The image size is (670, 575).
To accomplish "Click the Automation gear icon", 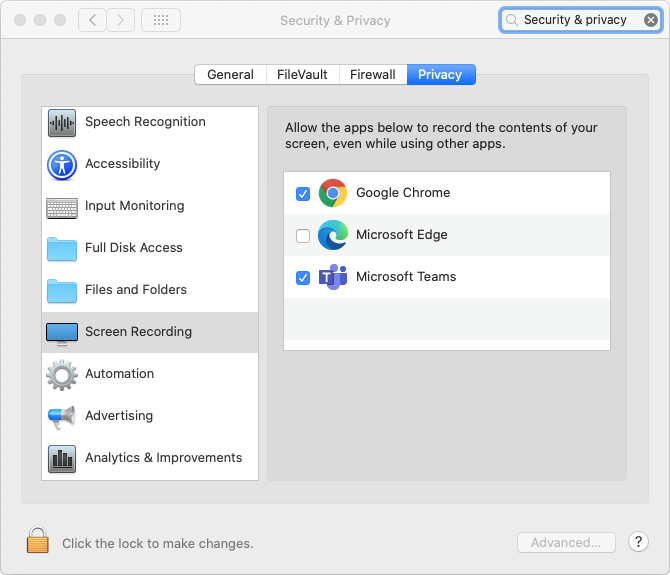I will click(62, 375).
